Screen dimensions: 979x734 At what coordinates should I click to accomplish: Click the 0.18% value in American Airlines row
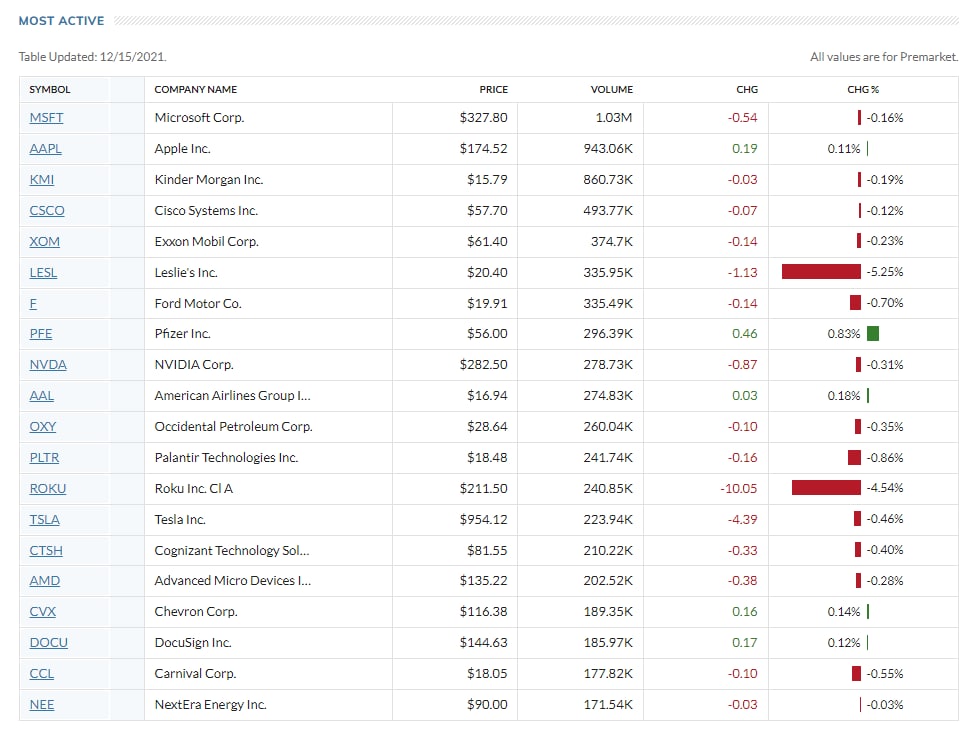click(x=844, y=396)
